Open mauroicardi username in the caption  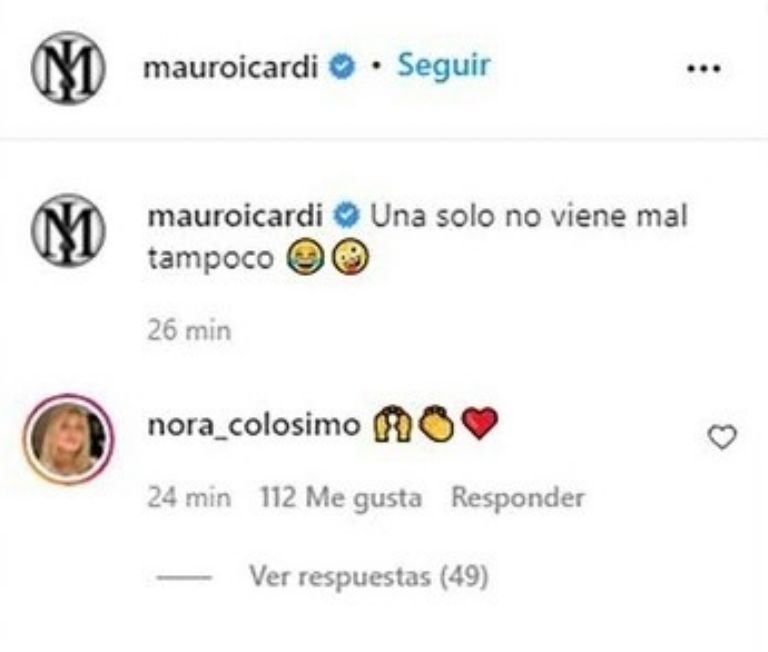pos(235,216)
